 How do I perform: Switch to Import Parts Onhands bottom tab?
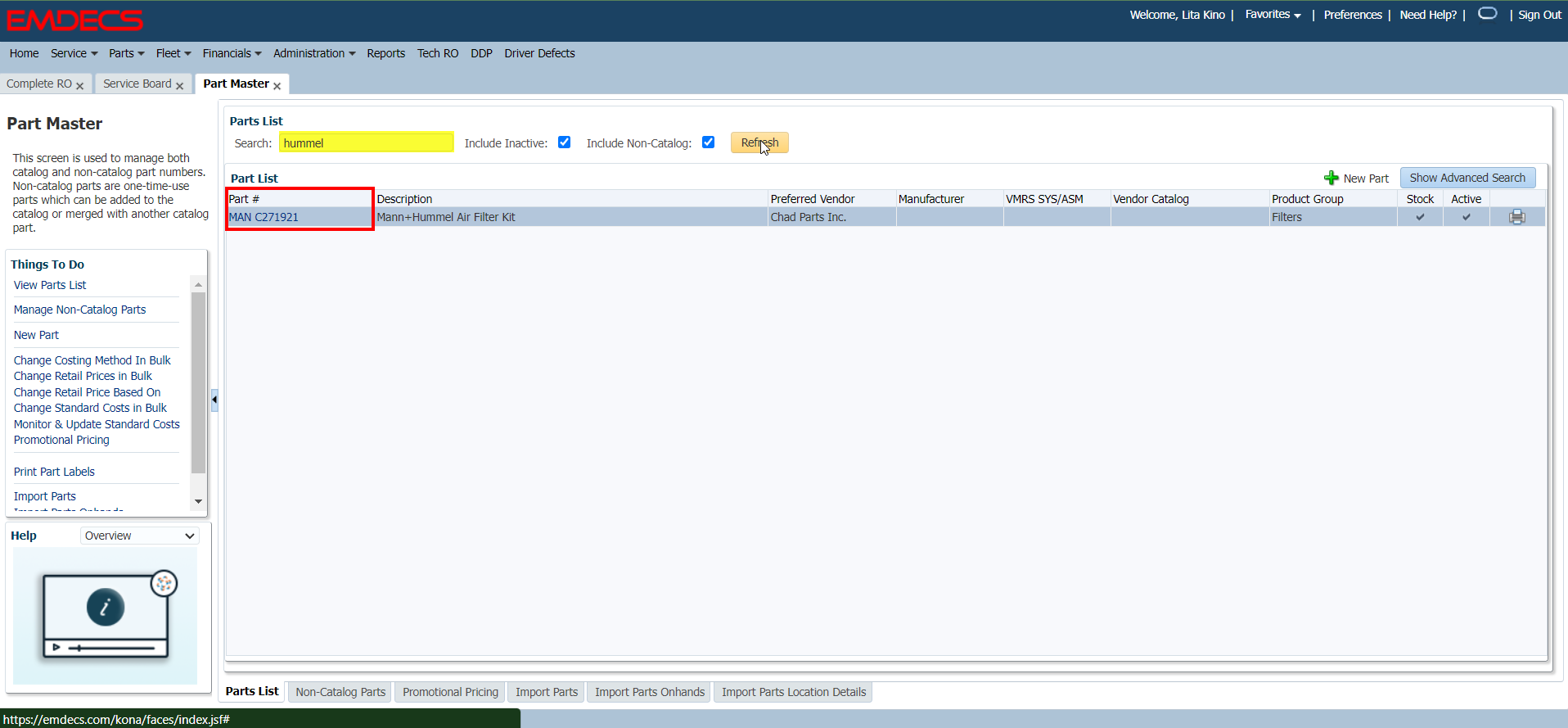point(650,692)
